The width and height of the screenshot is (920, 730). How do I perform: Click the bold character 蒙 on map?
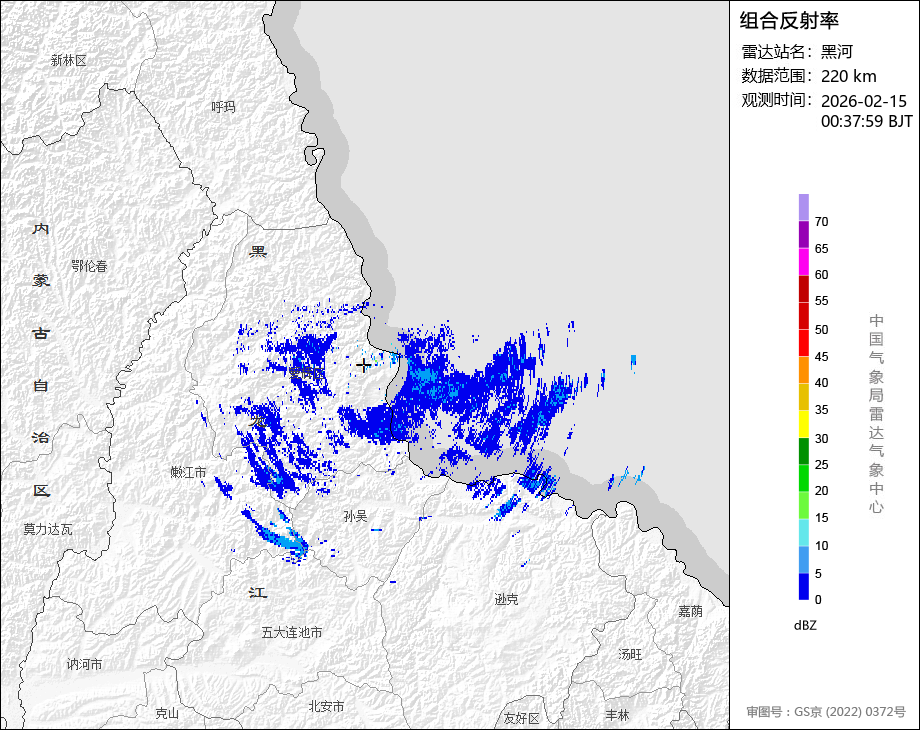click(x=40, y=281)
